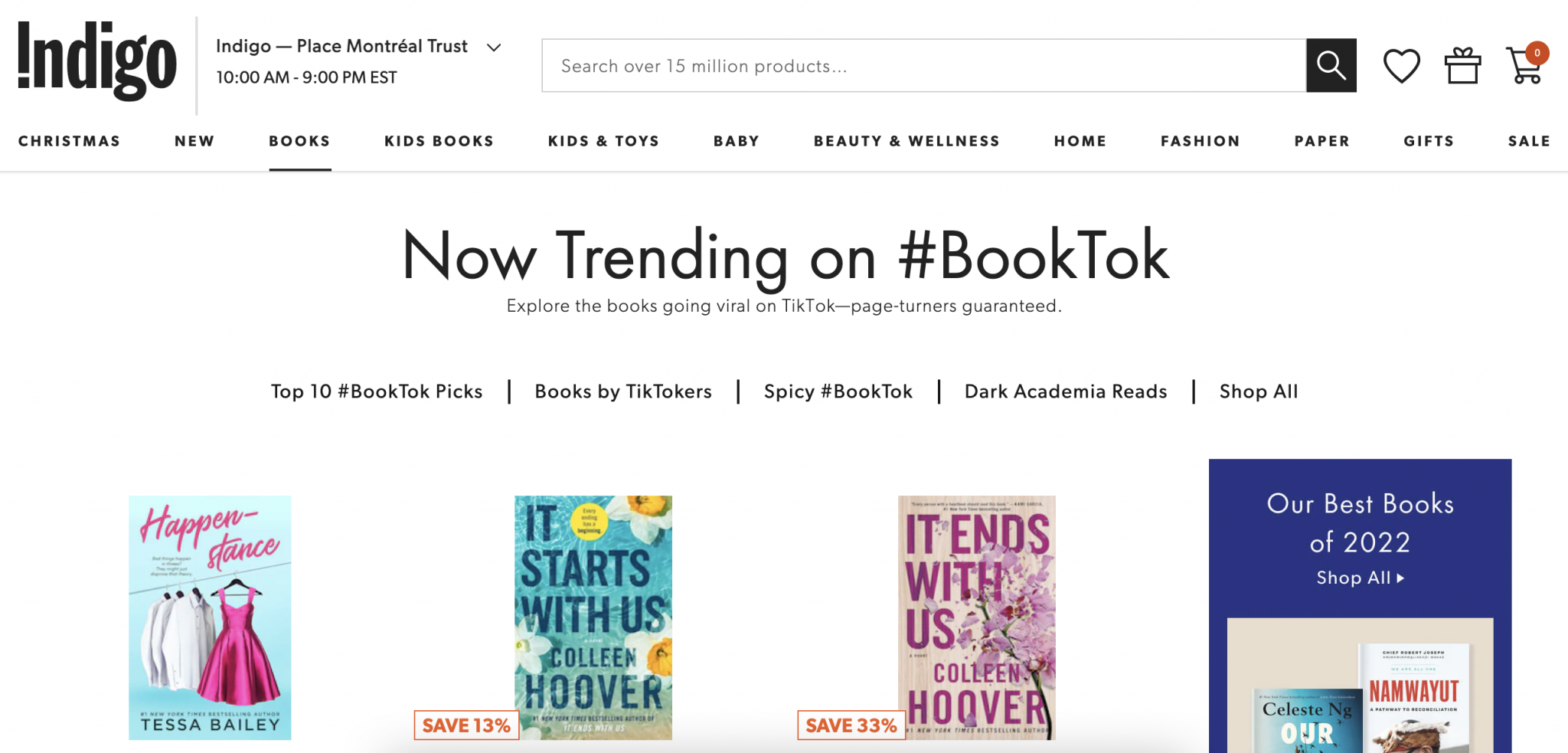Browse the SALE section

pyautogui.click(x=1528, y=141)
